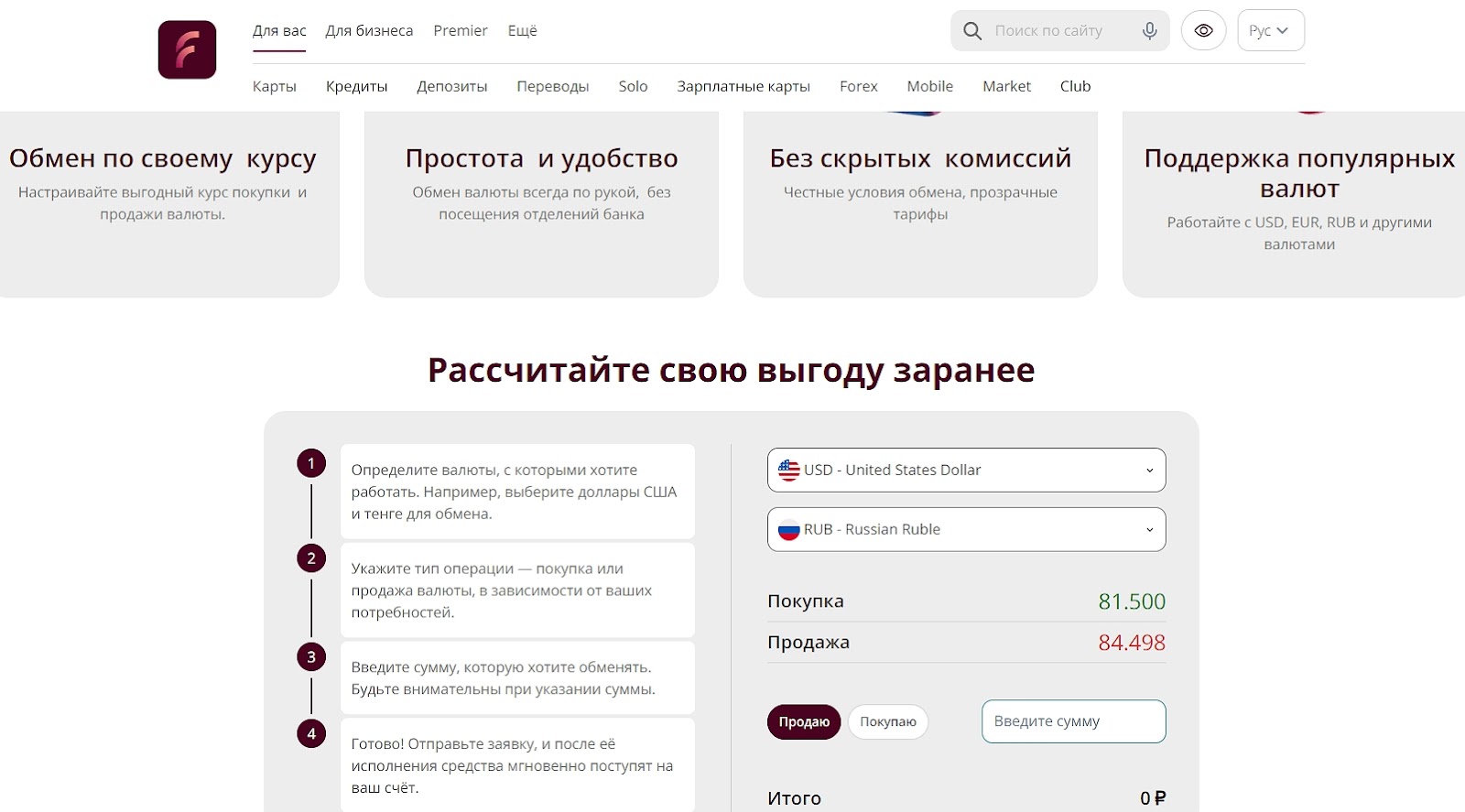Click step 4 circle marker

pos(311,733)
